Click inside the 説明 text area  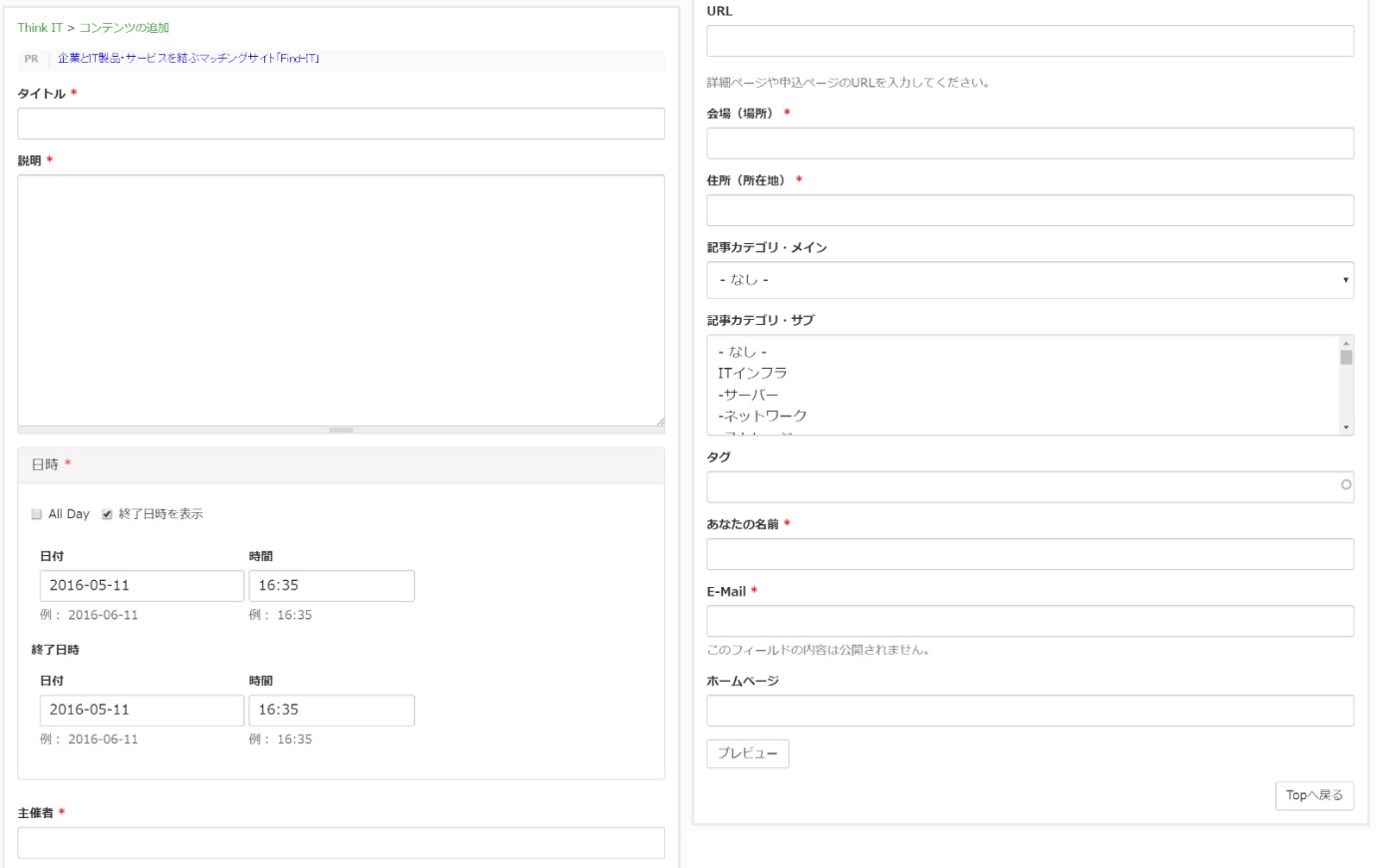click(x=340, y=300)
